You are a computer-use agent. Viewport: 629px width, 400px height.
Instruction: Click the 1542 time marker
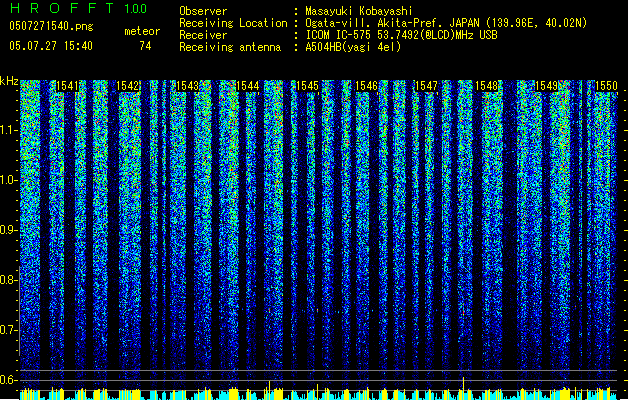(128, 86)
